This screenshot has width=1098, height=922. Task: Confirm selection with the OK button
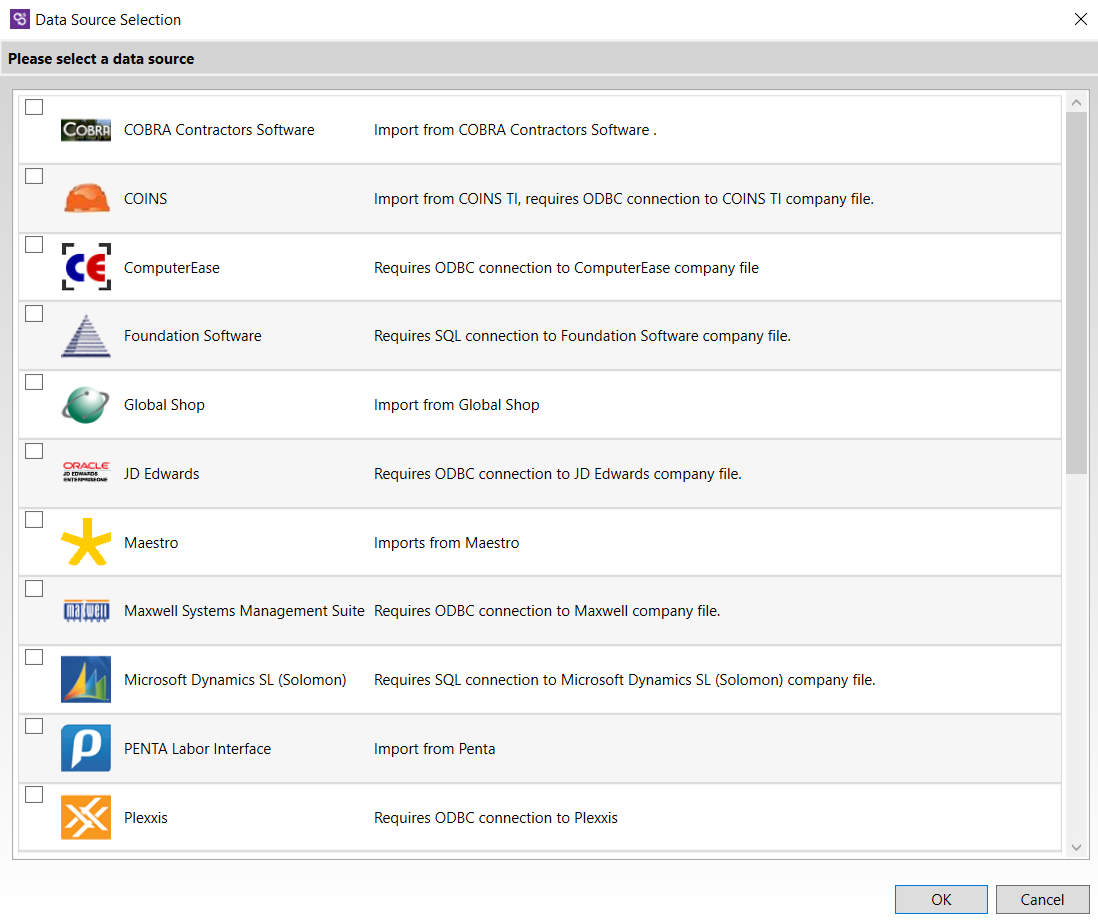[941, 900]
